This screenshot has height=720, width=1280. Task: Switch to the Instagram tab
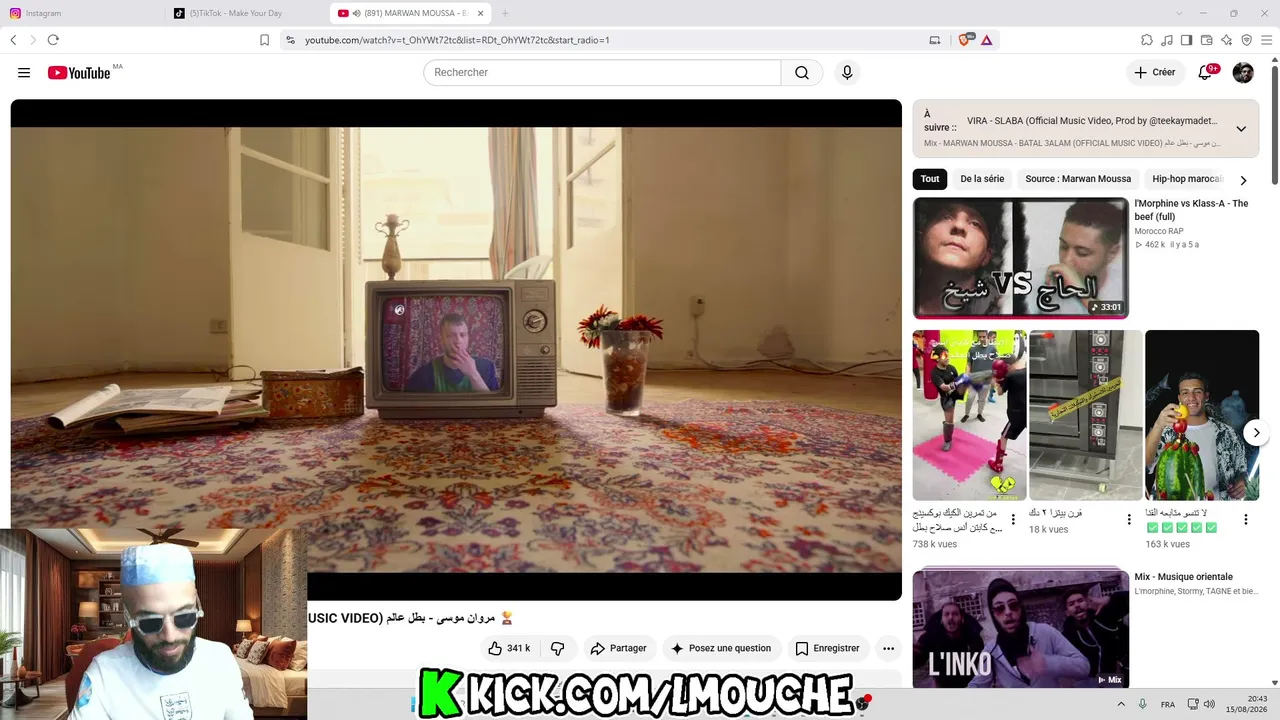click(x=83, y=13)
